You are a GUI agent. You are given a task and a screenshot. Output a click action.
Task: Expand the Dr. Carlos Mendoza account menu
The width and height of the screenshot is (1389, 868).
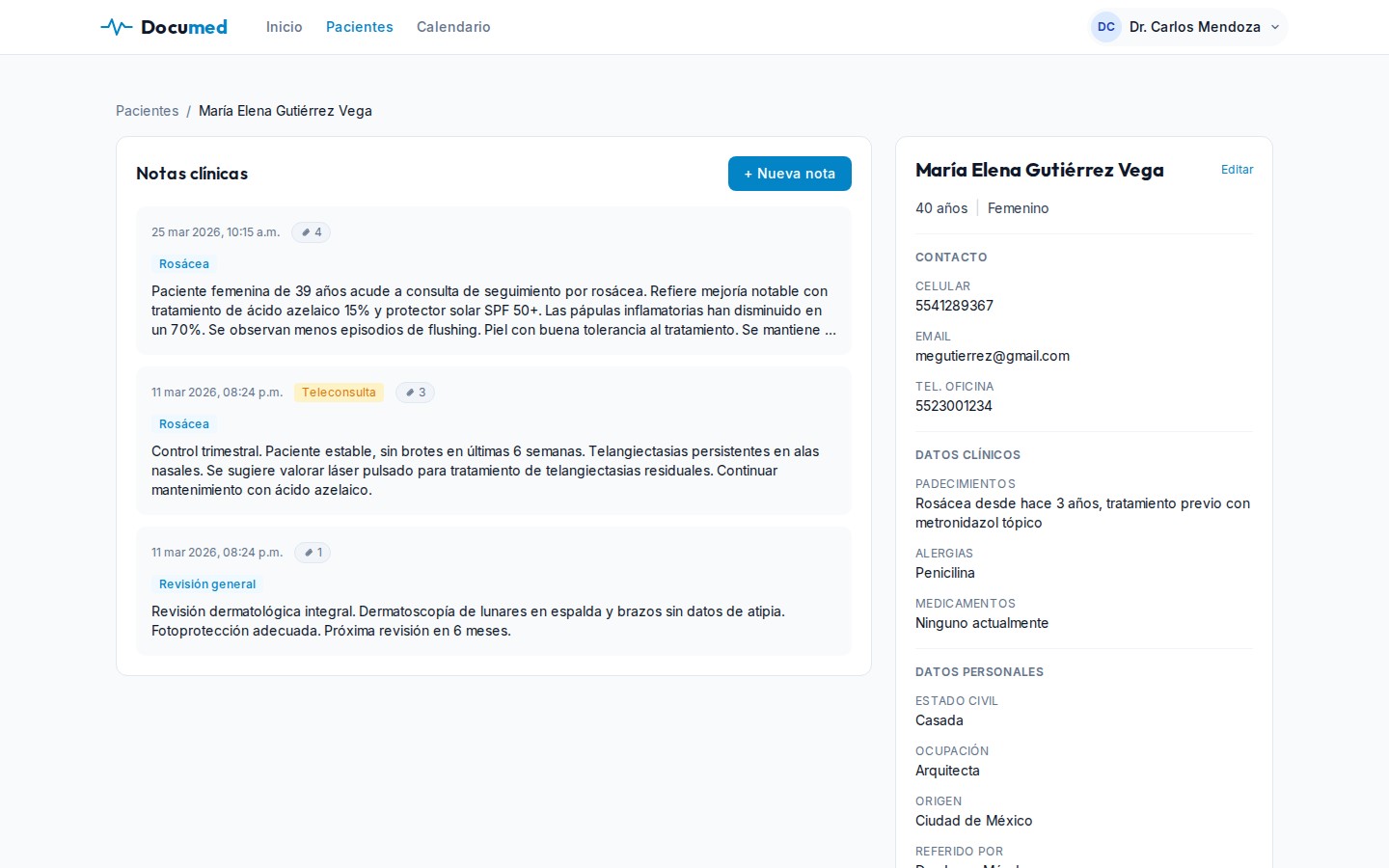click(x=1274, y=27)
